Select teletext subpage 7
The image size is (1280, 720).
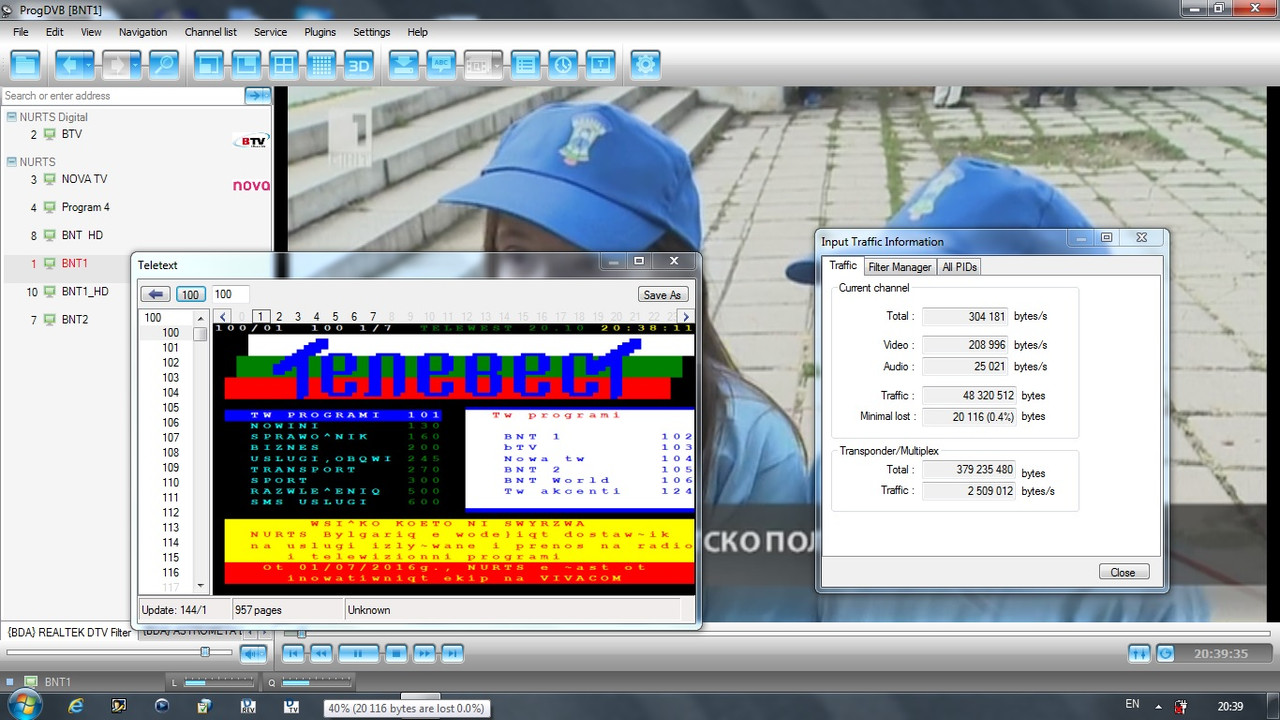click(373, 317)
